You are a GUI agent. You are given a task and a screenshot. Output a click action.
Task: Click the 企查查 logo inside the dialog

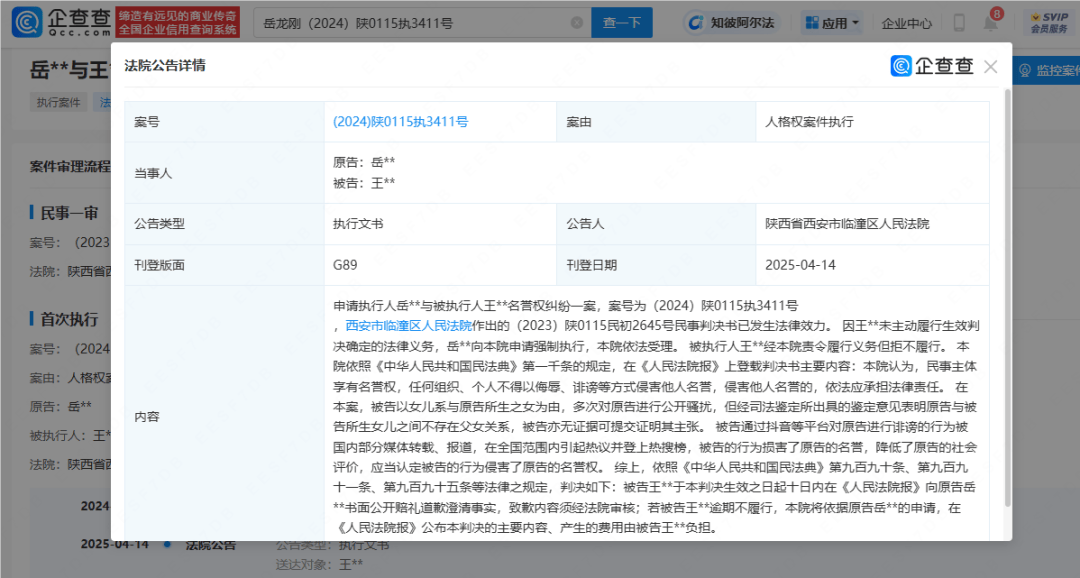(x=928, y=66)
